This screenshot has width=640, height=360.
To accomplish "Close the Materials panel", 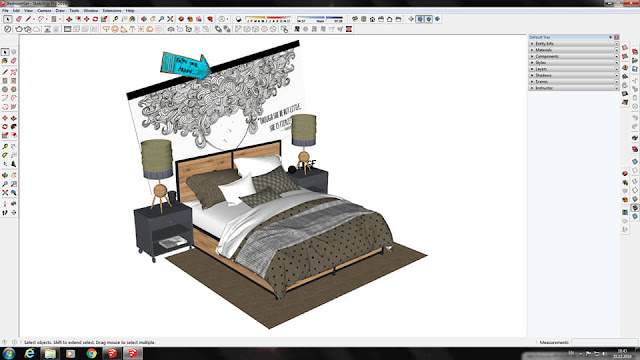I will (617, 50).
